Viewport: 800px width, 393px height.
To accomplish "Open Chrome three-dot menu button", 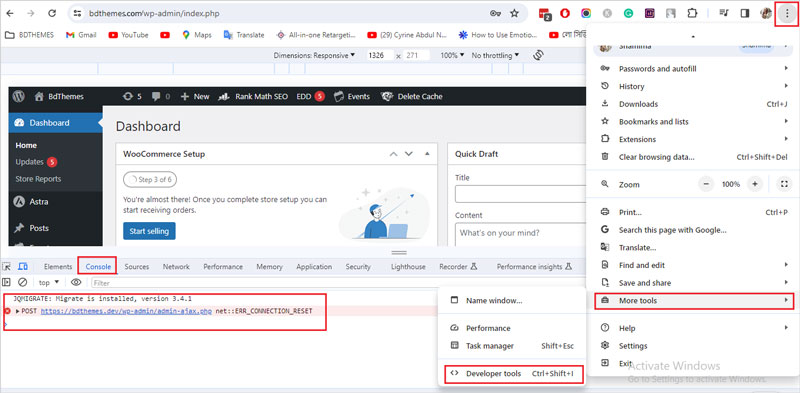I will tap(787, 14).
